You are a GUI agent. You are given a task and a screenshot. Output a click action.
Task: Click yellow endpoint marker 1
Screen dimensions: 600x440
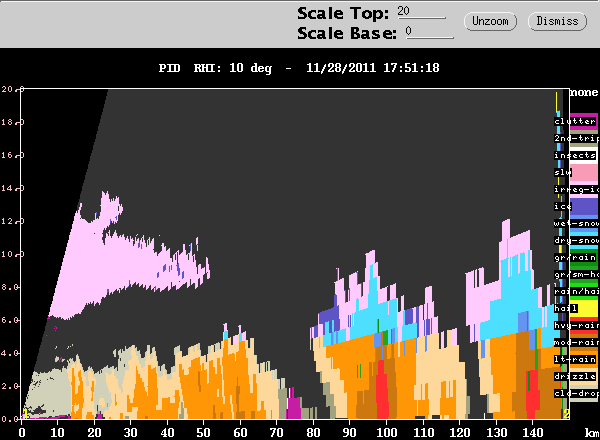[25, 414]
